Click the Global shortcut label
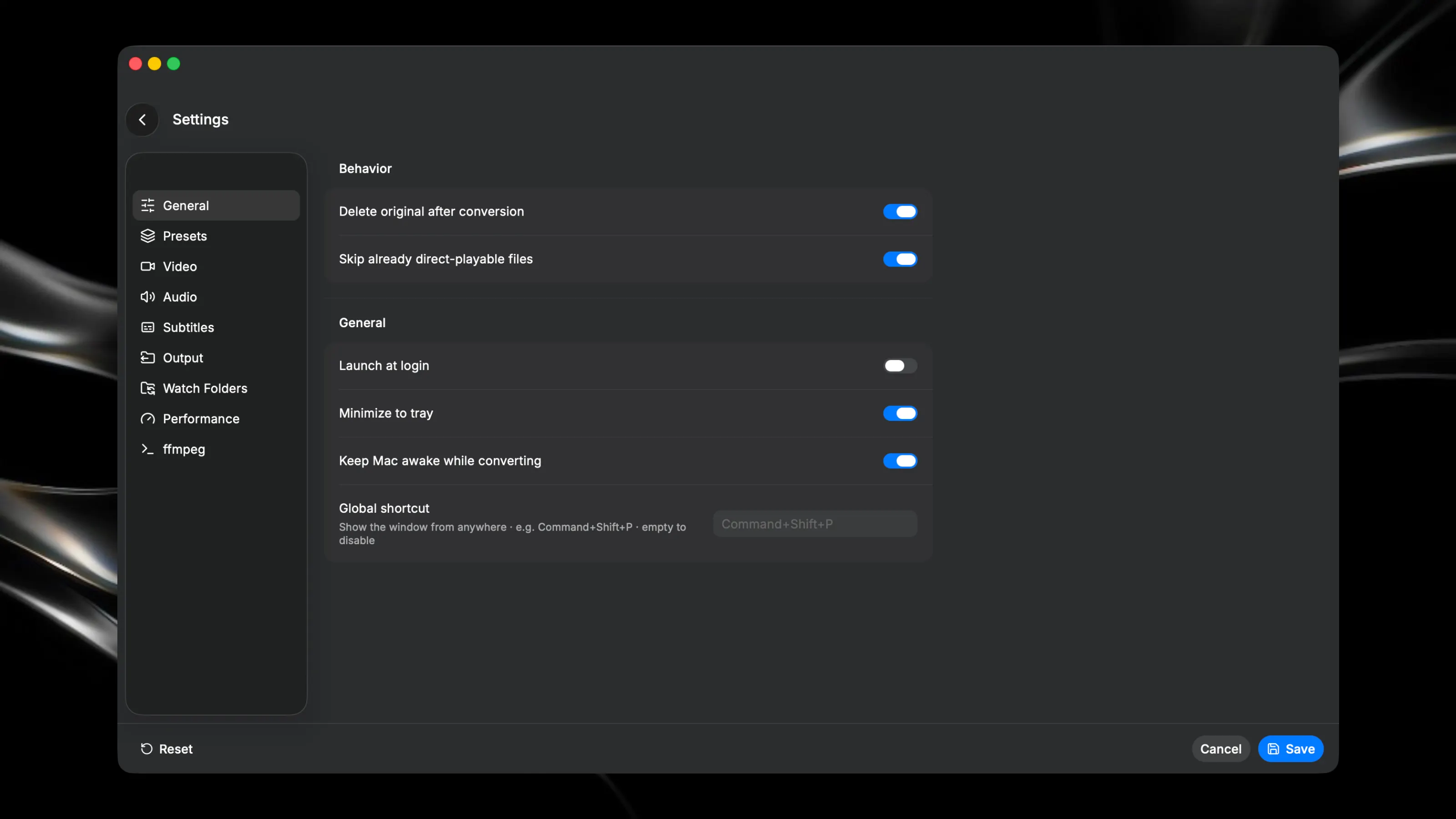1456x819 pixels. [x=384, y=508]
